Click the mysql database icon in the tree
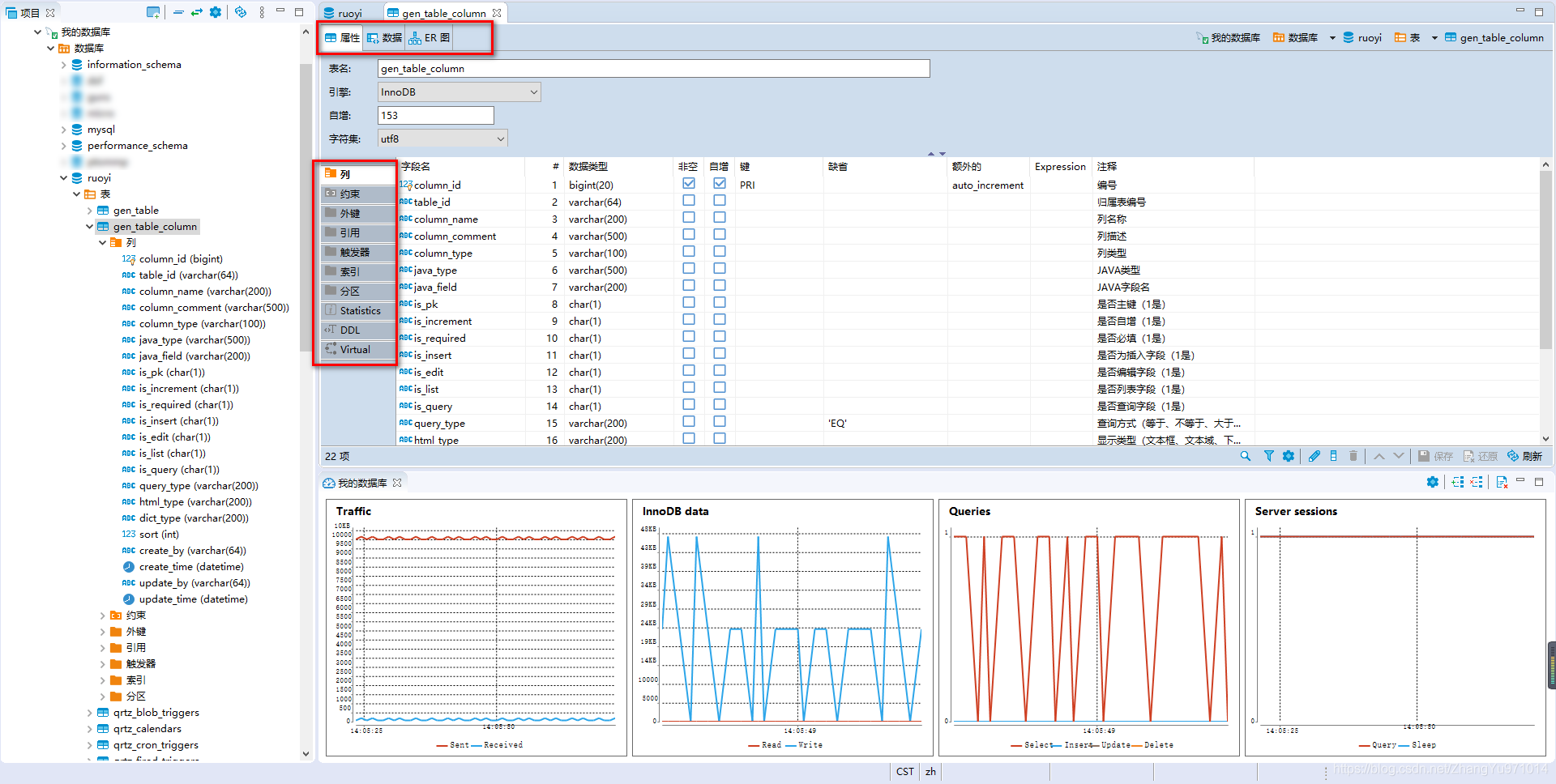Screen dimensions: 1556x784 pyautogui.click(x=77, y=130)
